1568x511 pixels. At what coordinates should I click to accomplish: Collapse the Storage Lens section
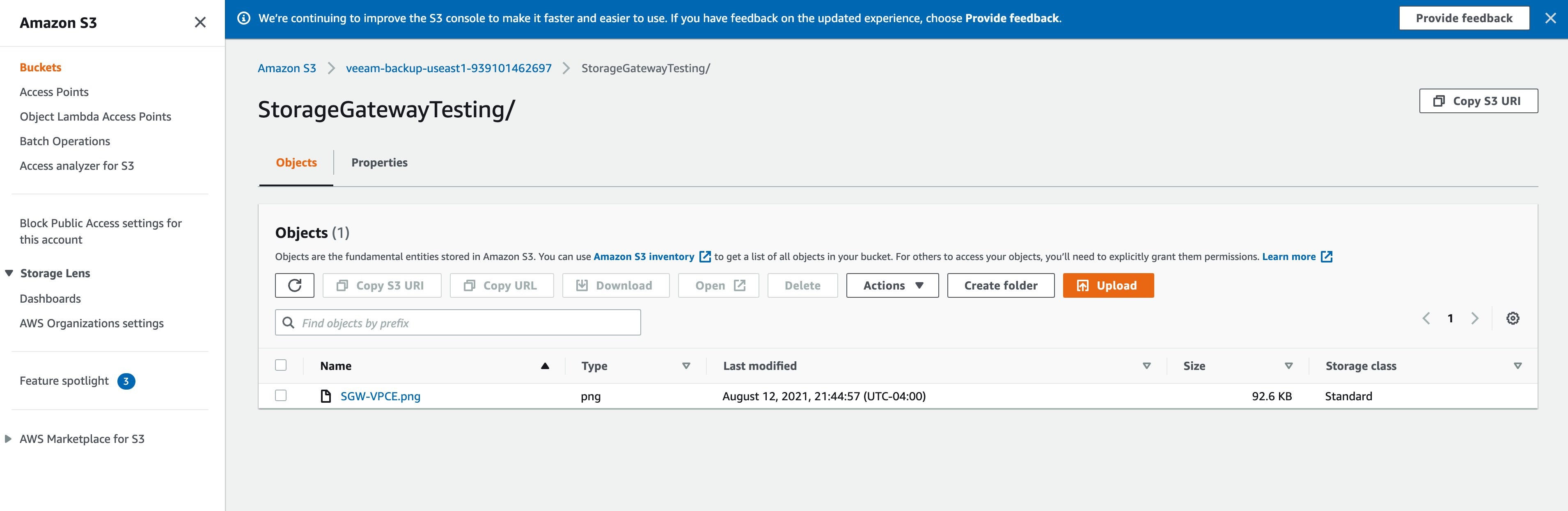(x=9, y=273)
